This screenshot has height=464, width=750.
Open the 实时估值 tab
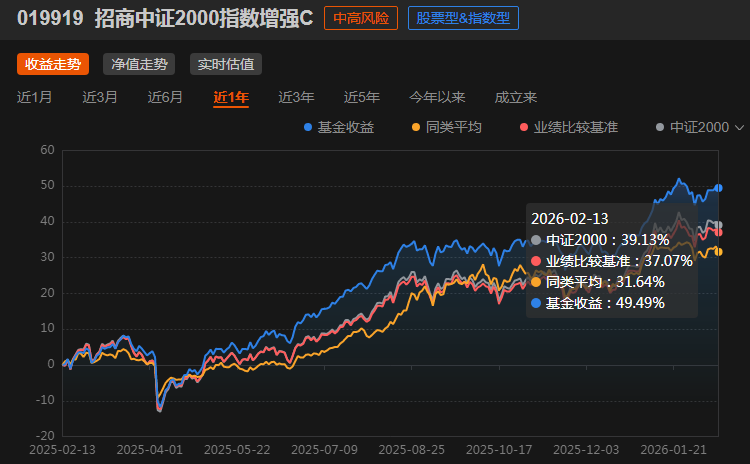point(226,64)
